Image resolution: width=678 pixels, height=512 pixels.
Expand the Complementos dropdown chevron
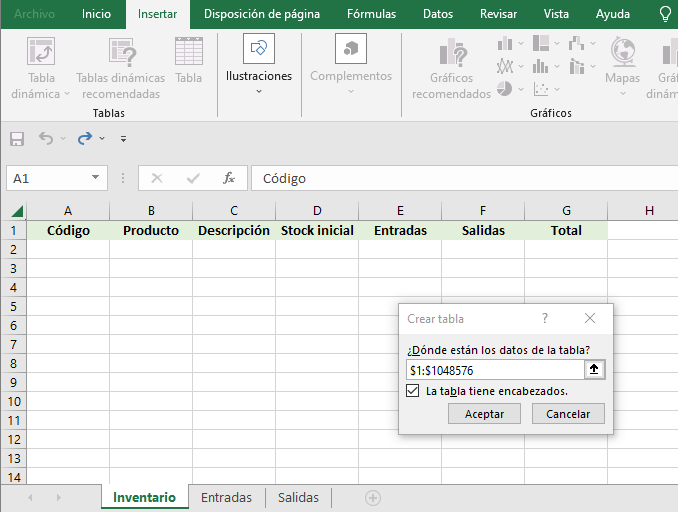pos(351,91)
